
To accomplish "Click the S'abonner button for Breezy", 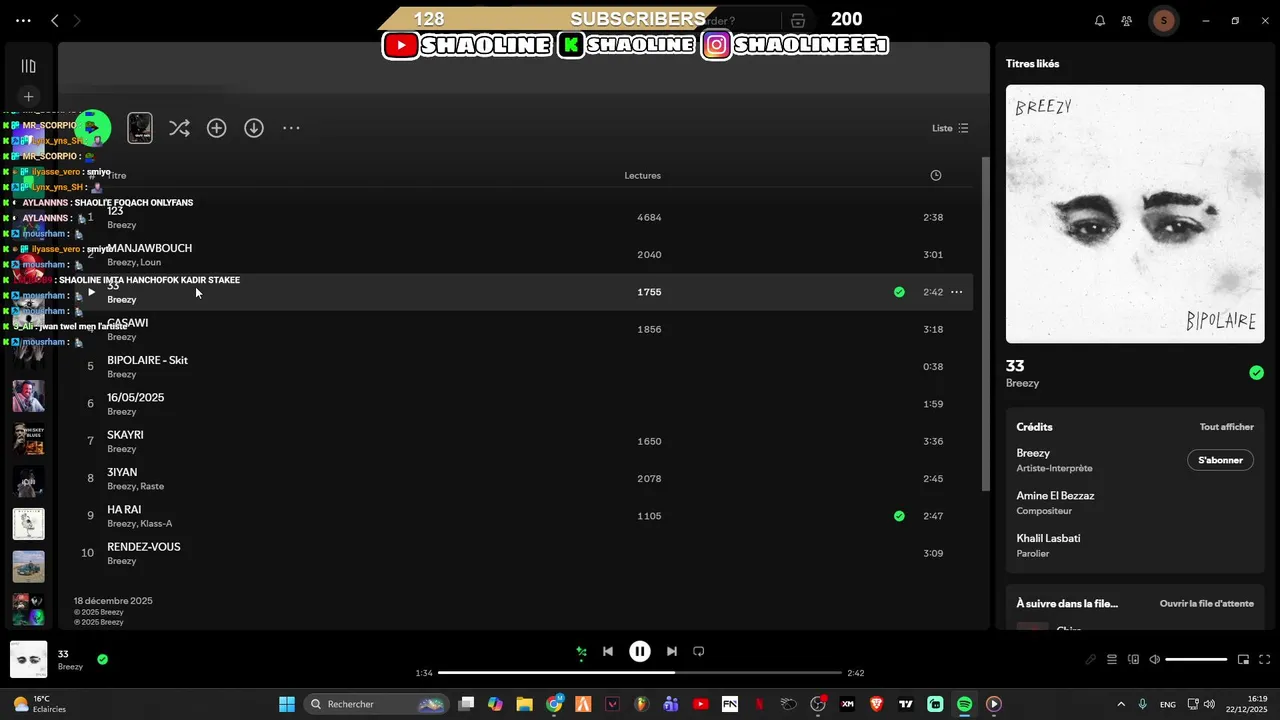I will 1220,460.
